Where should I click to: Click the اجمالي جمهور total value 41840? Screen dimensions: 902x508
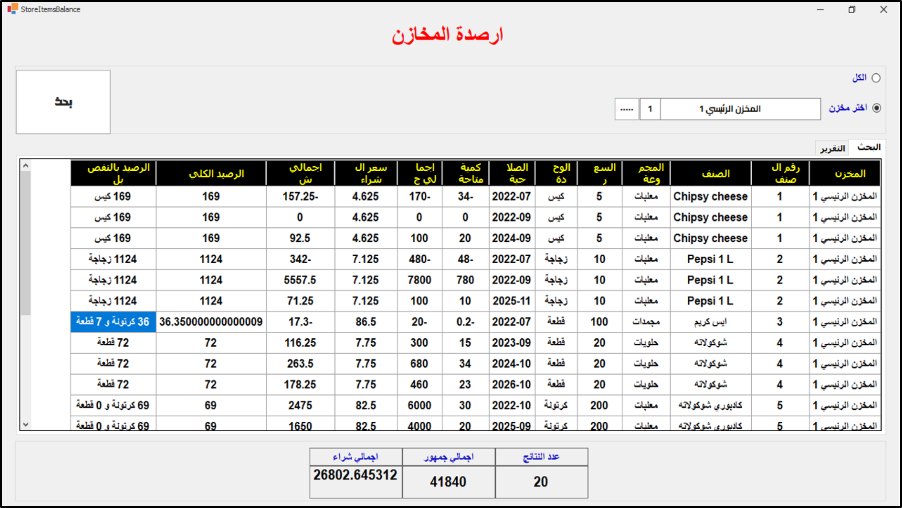pyautogui.click(x=449, y=480)
